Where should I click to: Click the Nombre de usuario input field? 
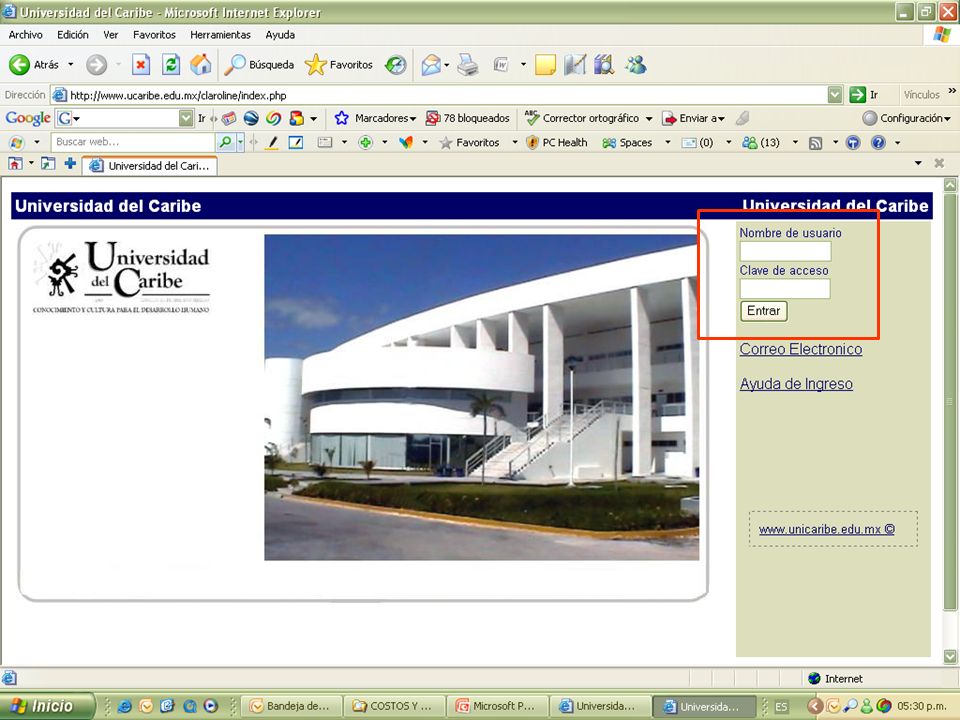[785, 251]
